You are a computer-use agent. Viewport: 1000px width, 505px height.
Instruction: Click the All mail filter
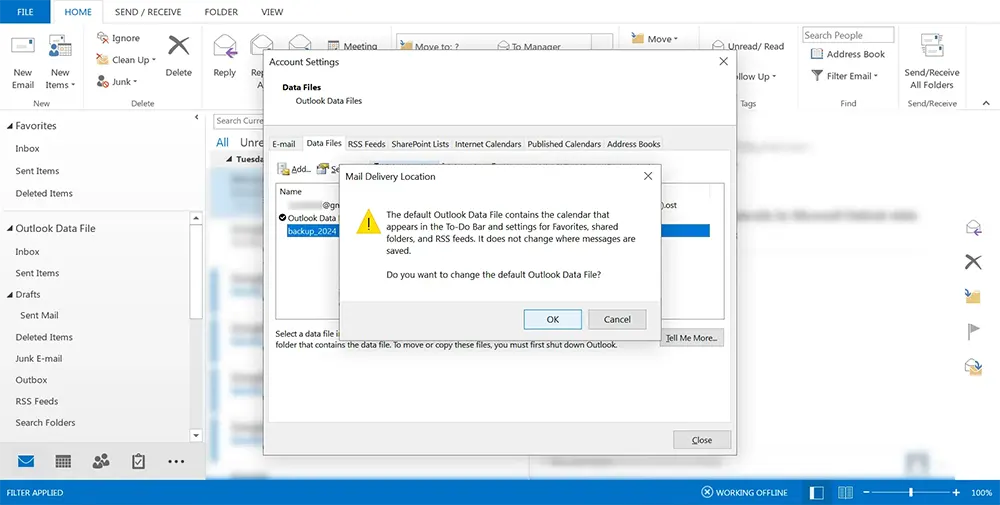tap(222, 142)
